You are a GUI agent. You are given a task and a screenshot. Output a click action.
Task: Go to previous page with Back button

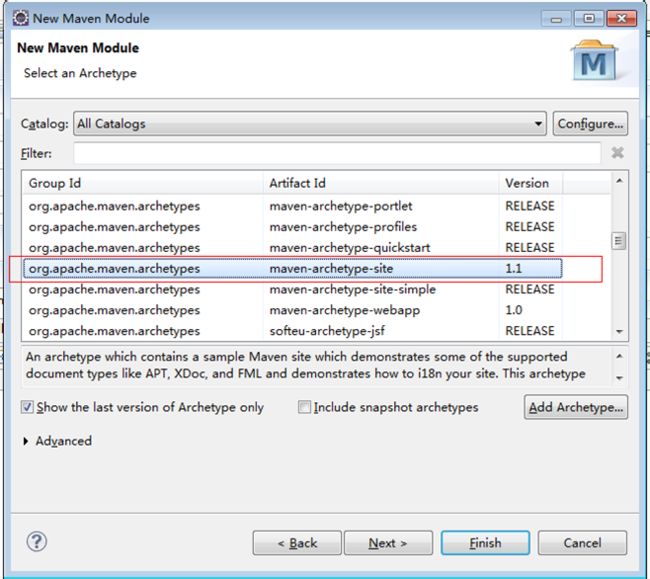pyautogui.click(x=297, y=543)
